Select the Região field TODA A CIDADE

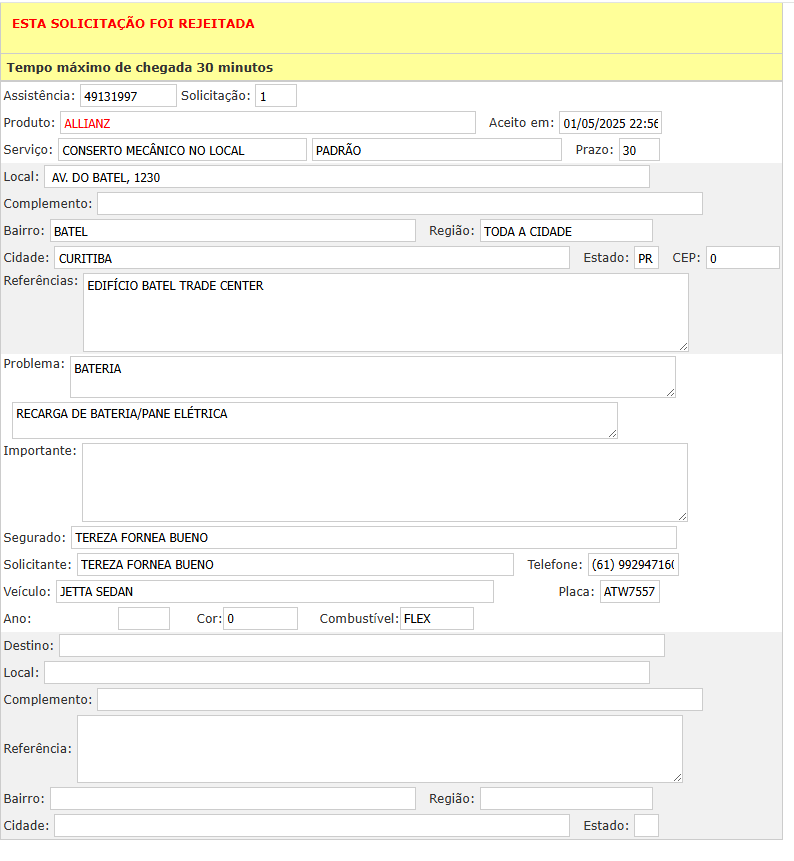tap(565, 231)
